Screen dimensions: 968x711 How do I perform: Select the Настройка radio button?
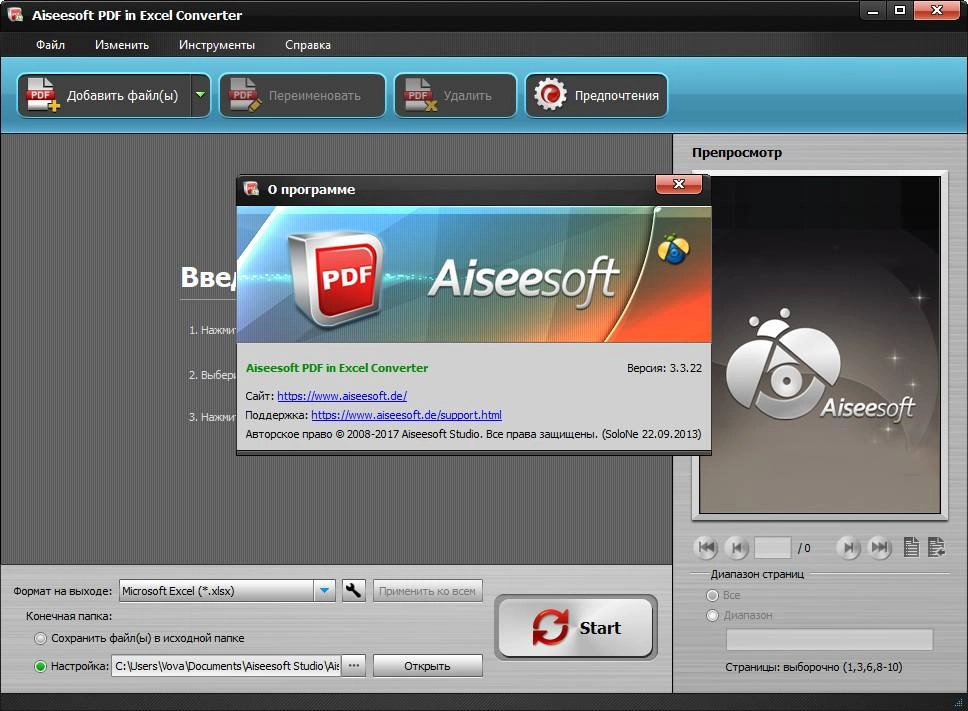[41, 666]
